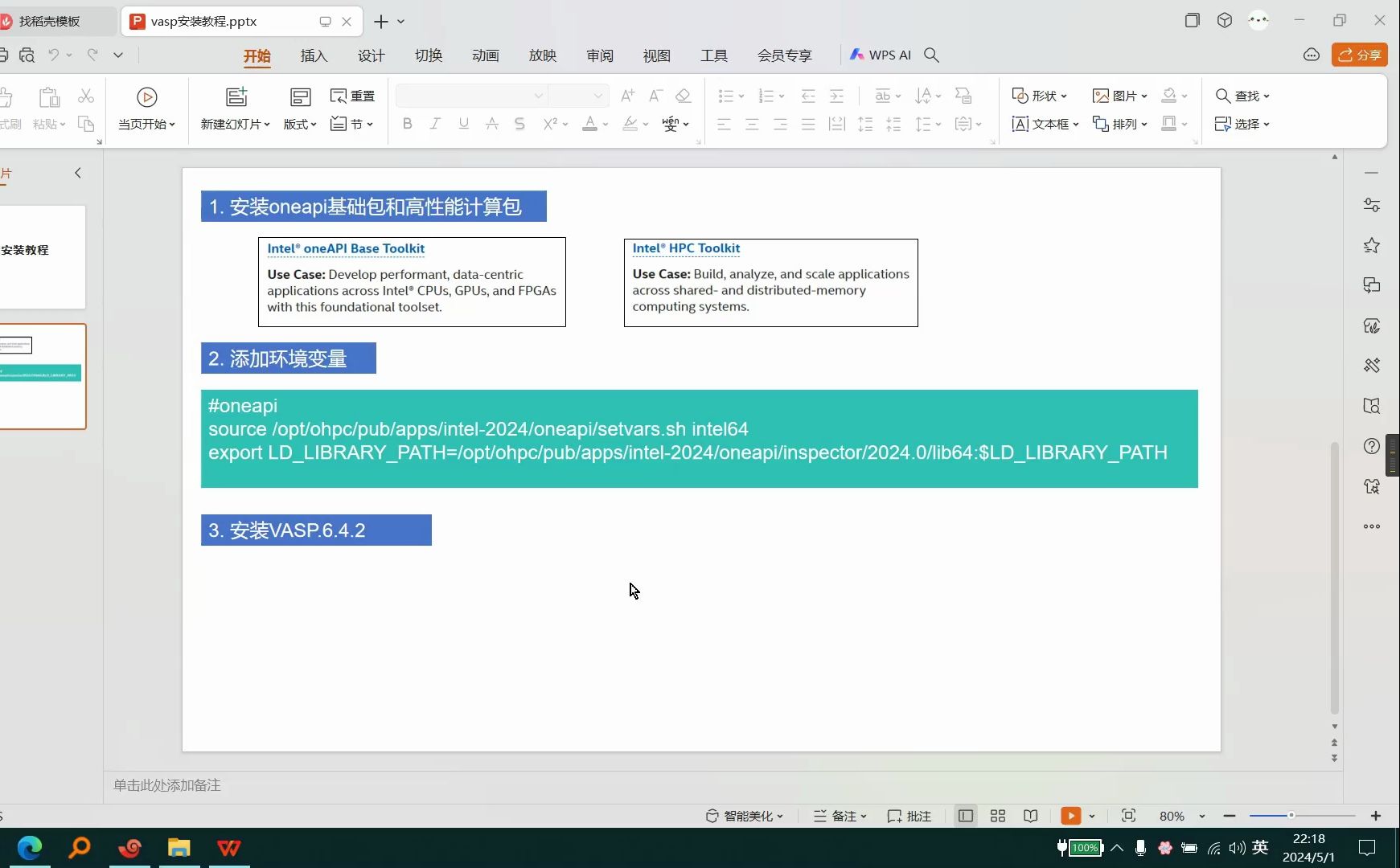Toggle the 批注 comments pane
Viewport: 1400px width, 868px height.
tap(909, 816)
